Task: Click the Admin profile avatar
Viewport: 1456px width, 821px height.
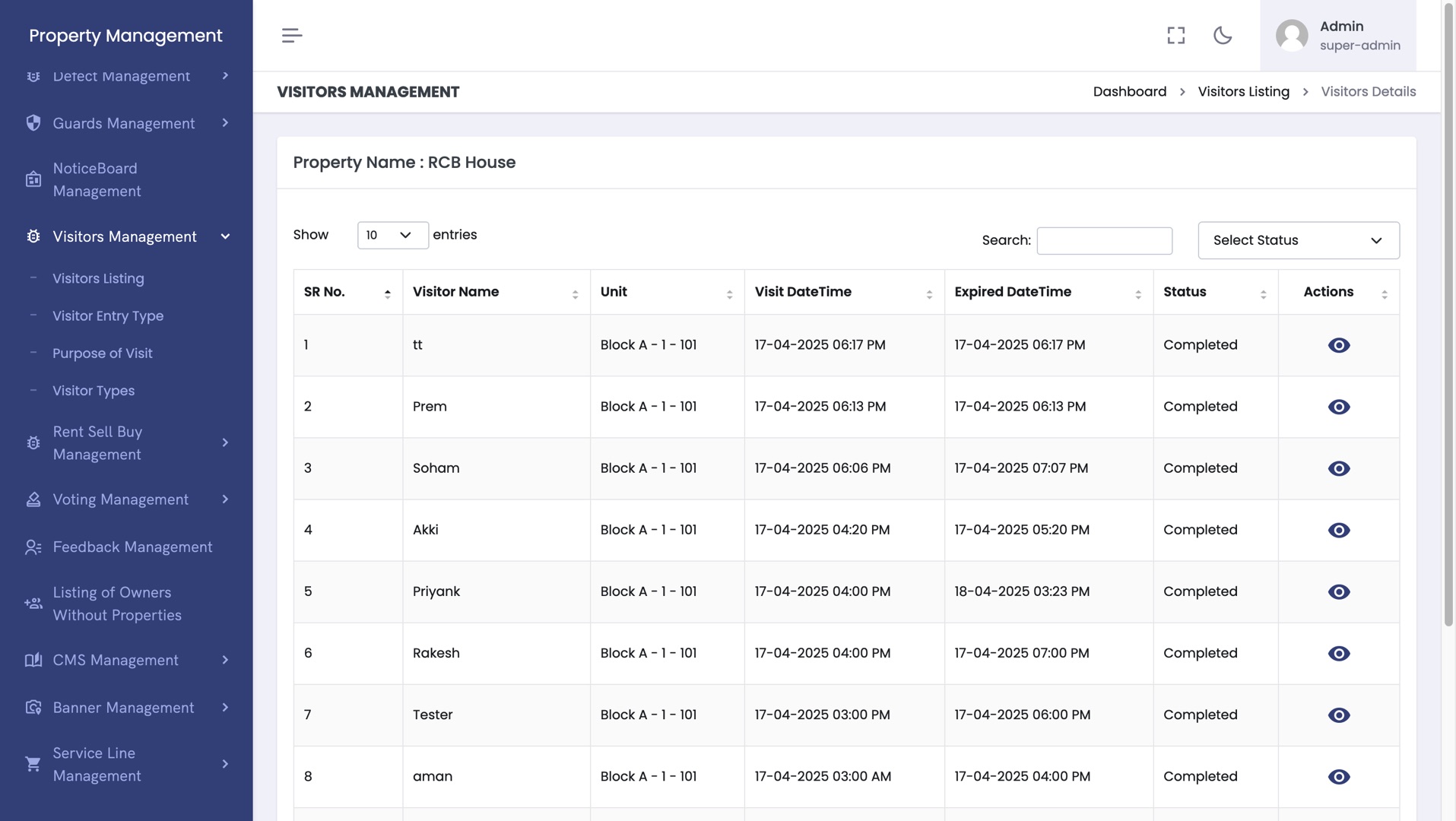Action: click(1291, 36)
